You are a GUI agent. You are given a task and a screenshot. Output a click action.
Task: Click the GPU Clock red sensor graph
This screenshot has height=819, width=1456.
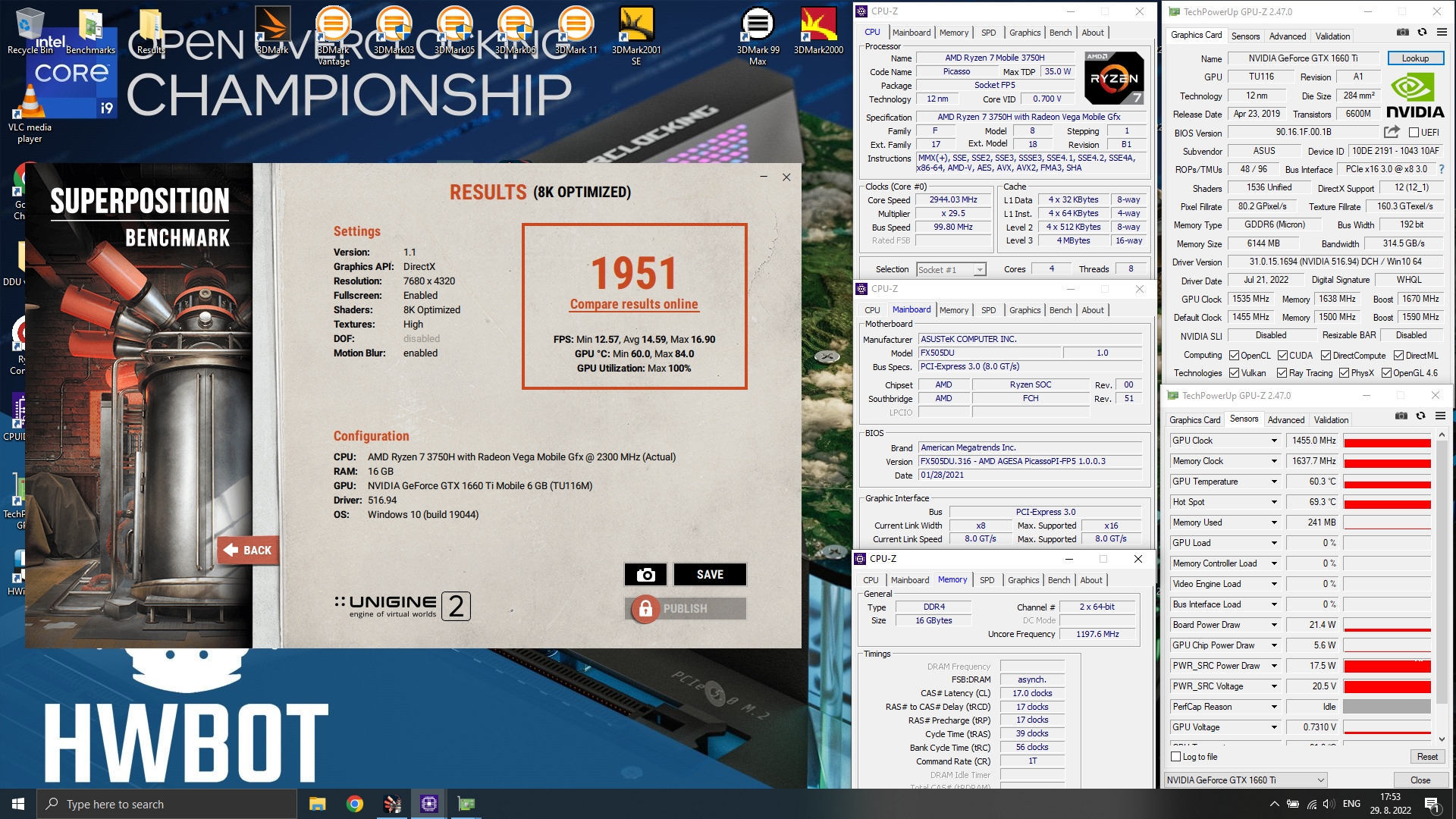point(1387,441)
